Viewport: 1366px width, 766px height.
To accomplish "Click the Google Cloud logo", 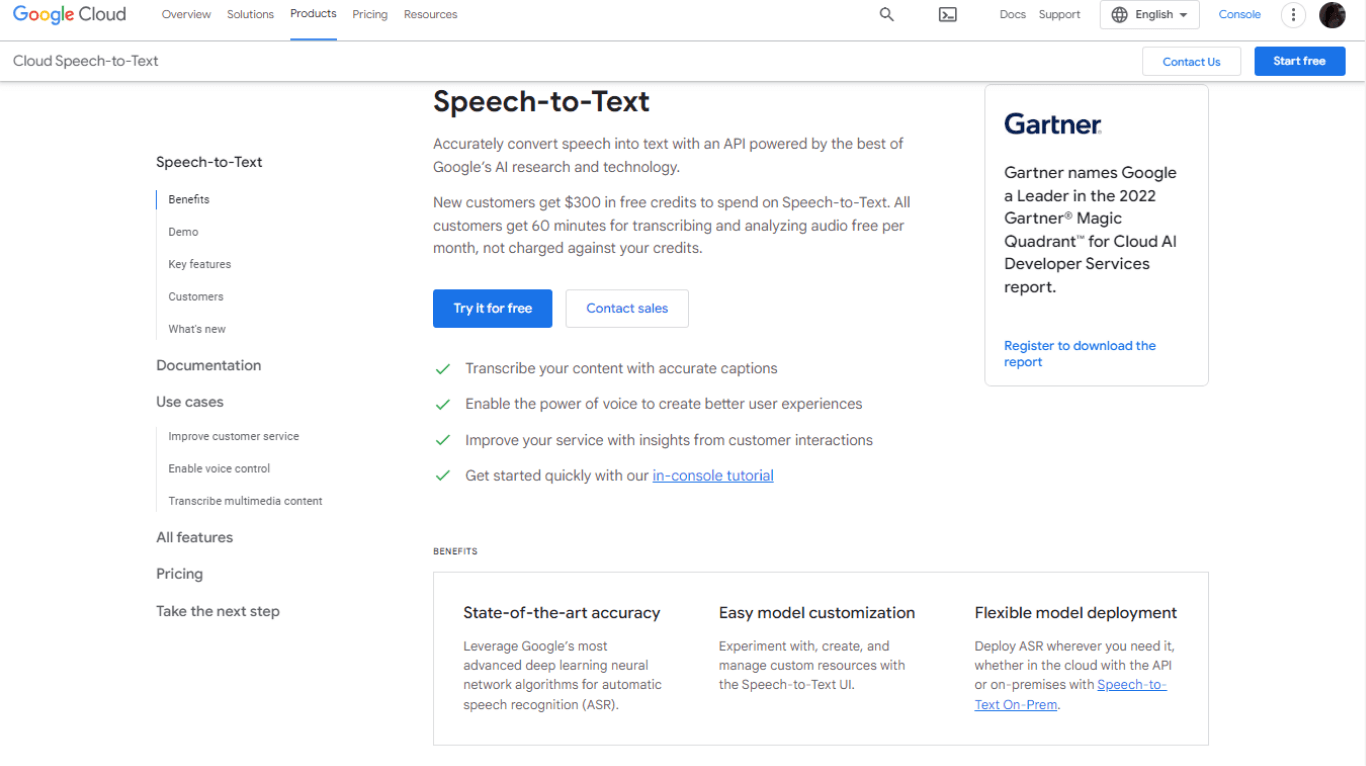I will tap(69, 14).
